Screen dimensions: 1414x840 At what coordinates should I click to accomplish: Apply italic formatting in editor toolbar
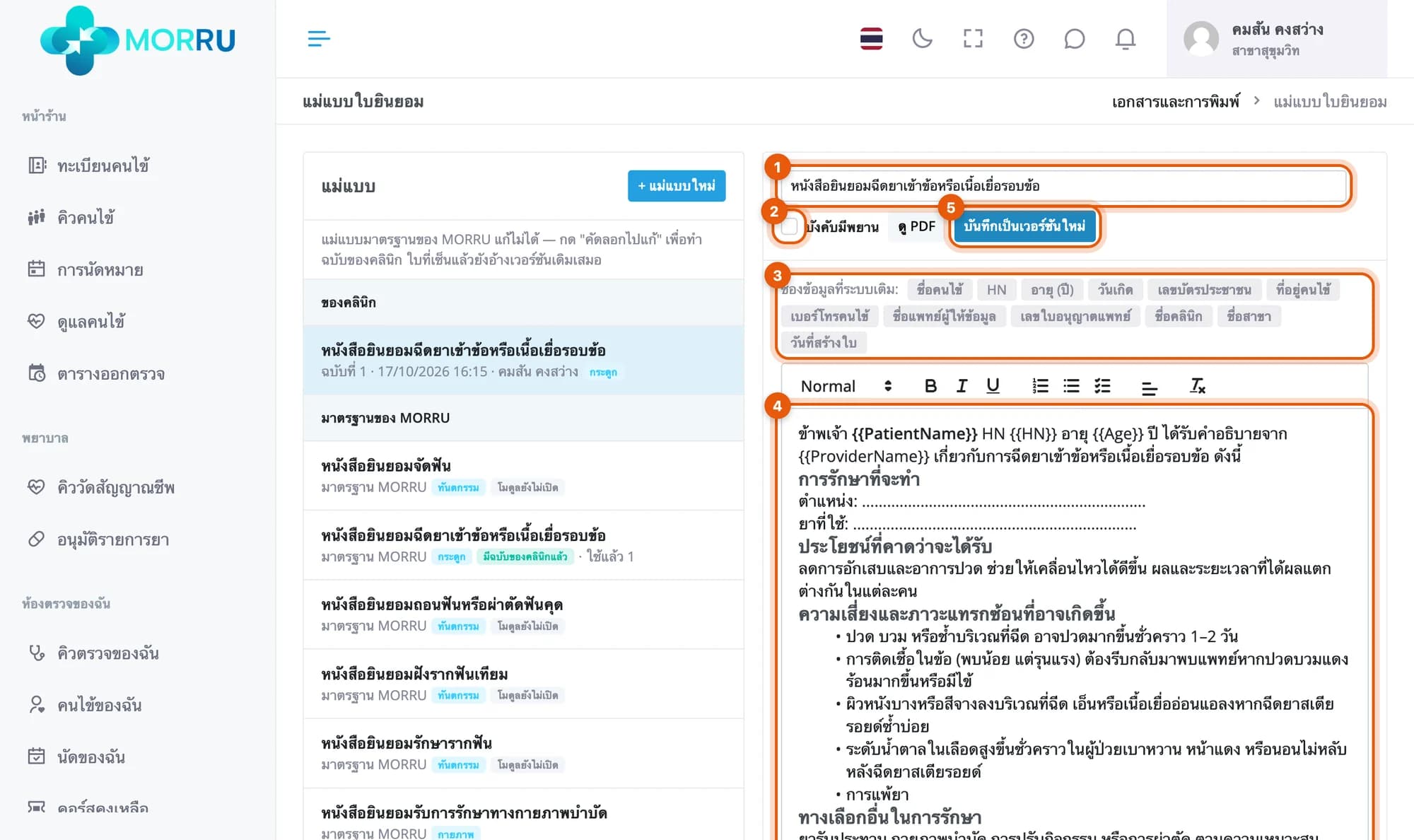tap(962, 385)
